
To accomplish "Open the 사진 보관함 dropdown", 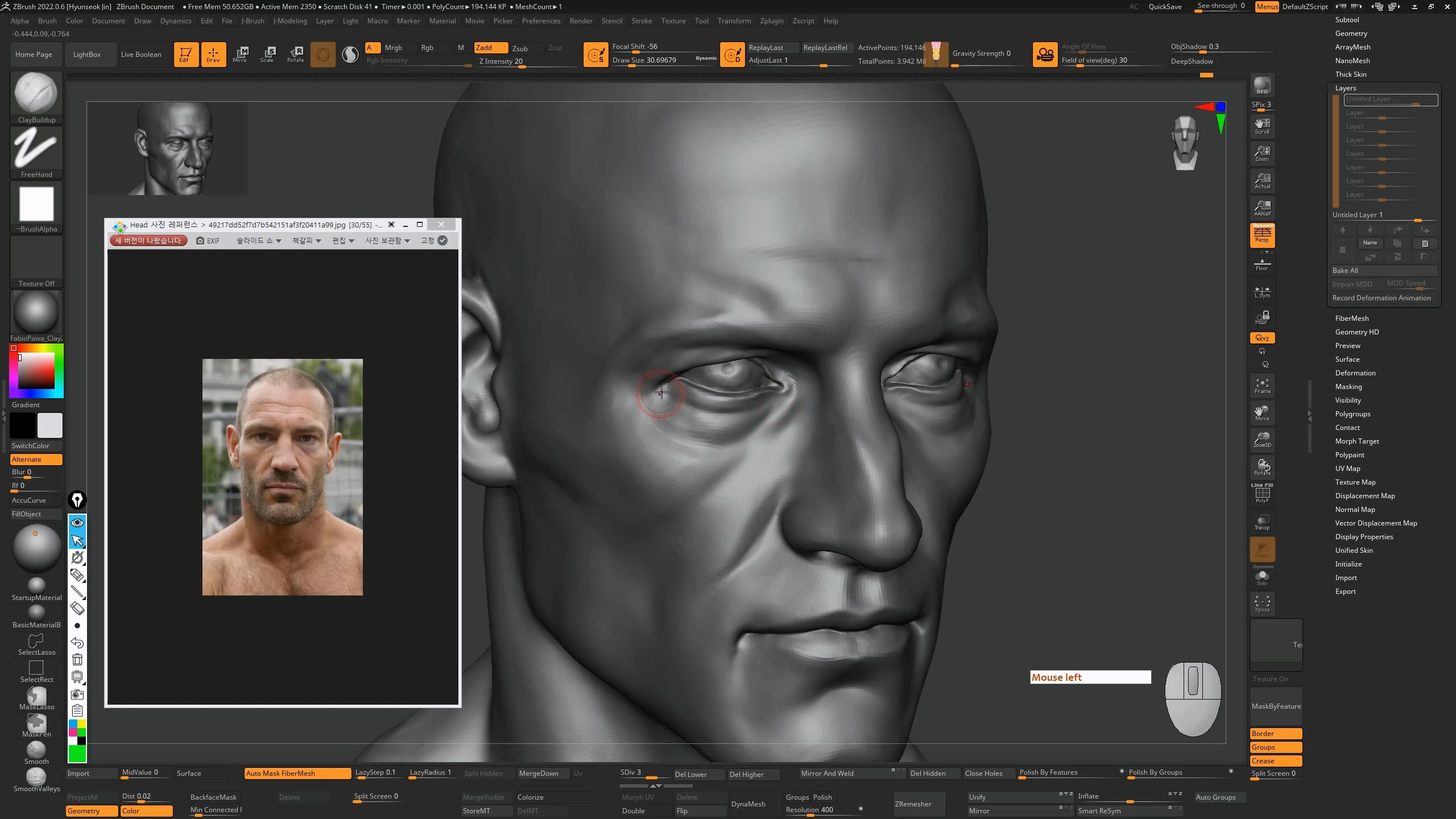I will pyautogui.click(x=387, y=241).
